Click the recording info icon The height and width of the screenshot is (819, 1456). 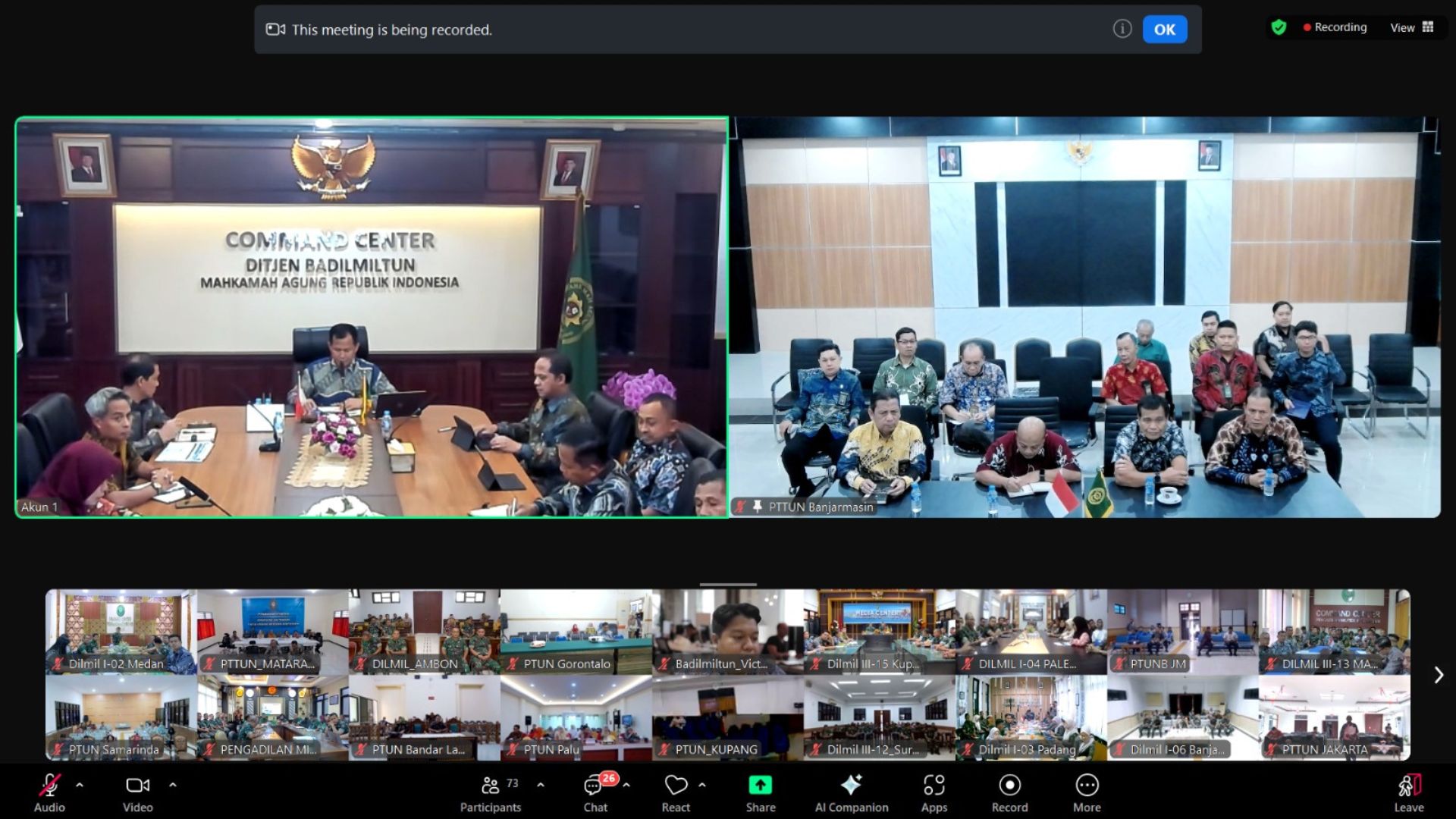1122,29
